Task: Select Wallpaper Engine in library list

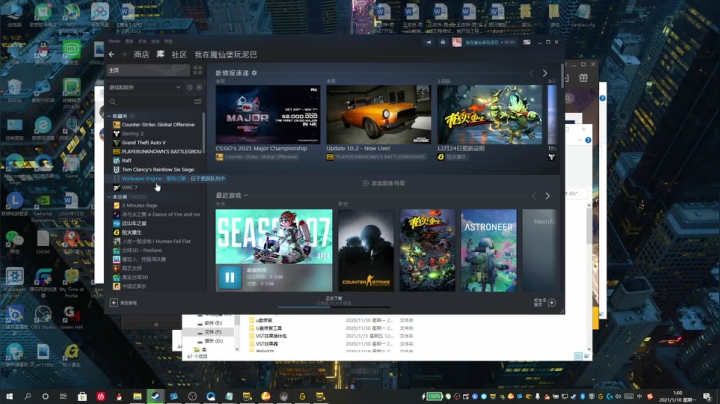Action: point(169,179)
